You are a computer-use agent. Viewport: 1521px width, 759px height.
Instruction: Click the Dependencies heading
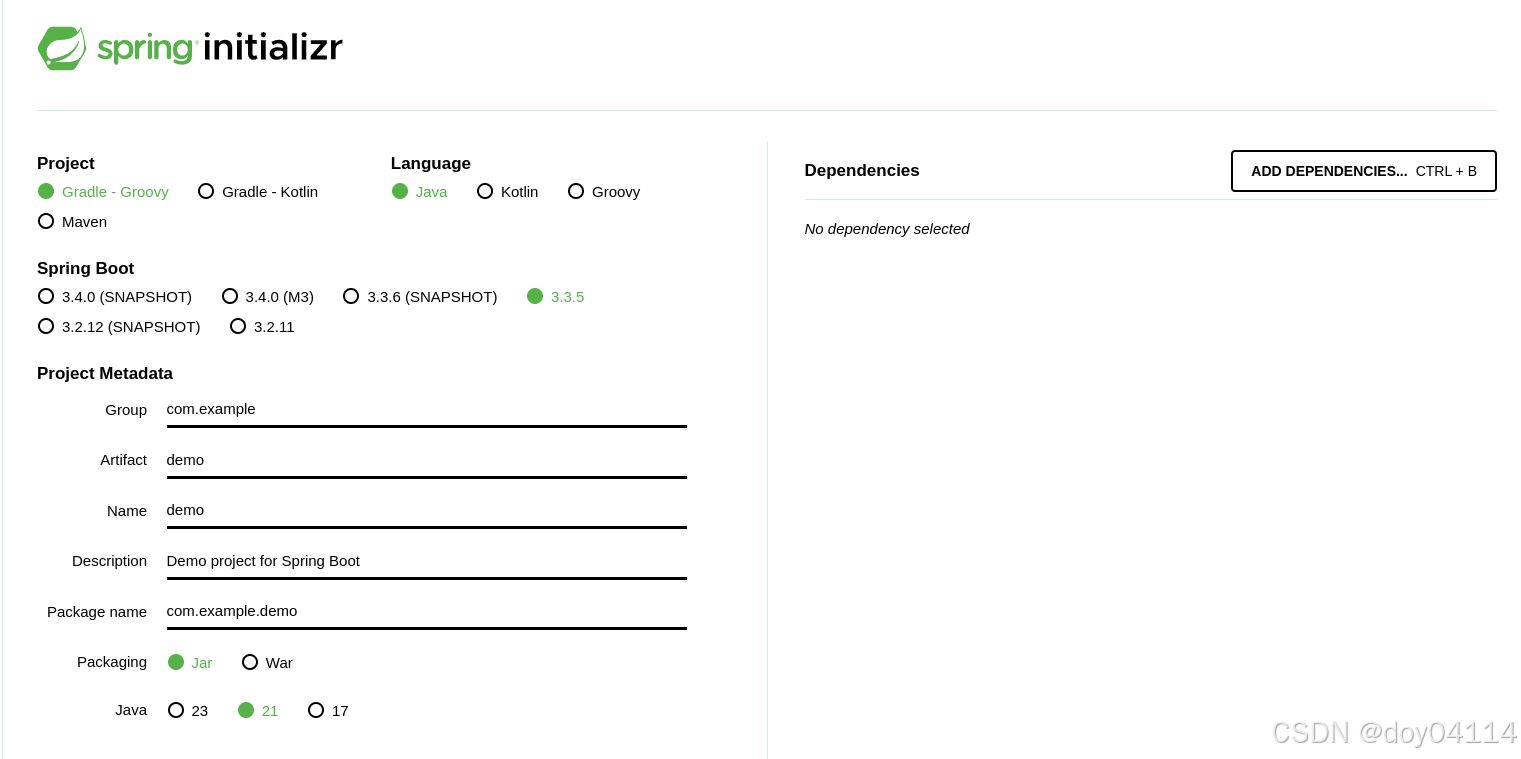click(x=862, y=171)
